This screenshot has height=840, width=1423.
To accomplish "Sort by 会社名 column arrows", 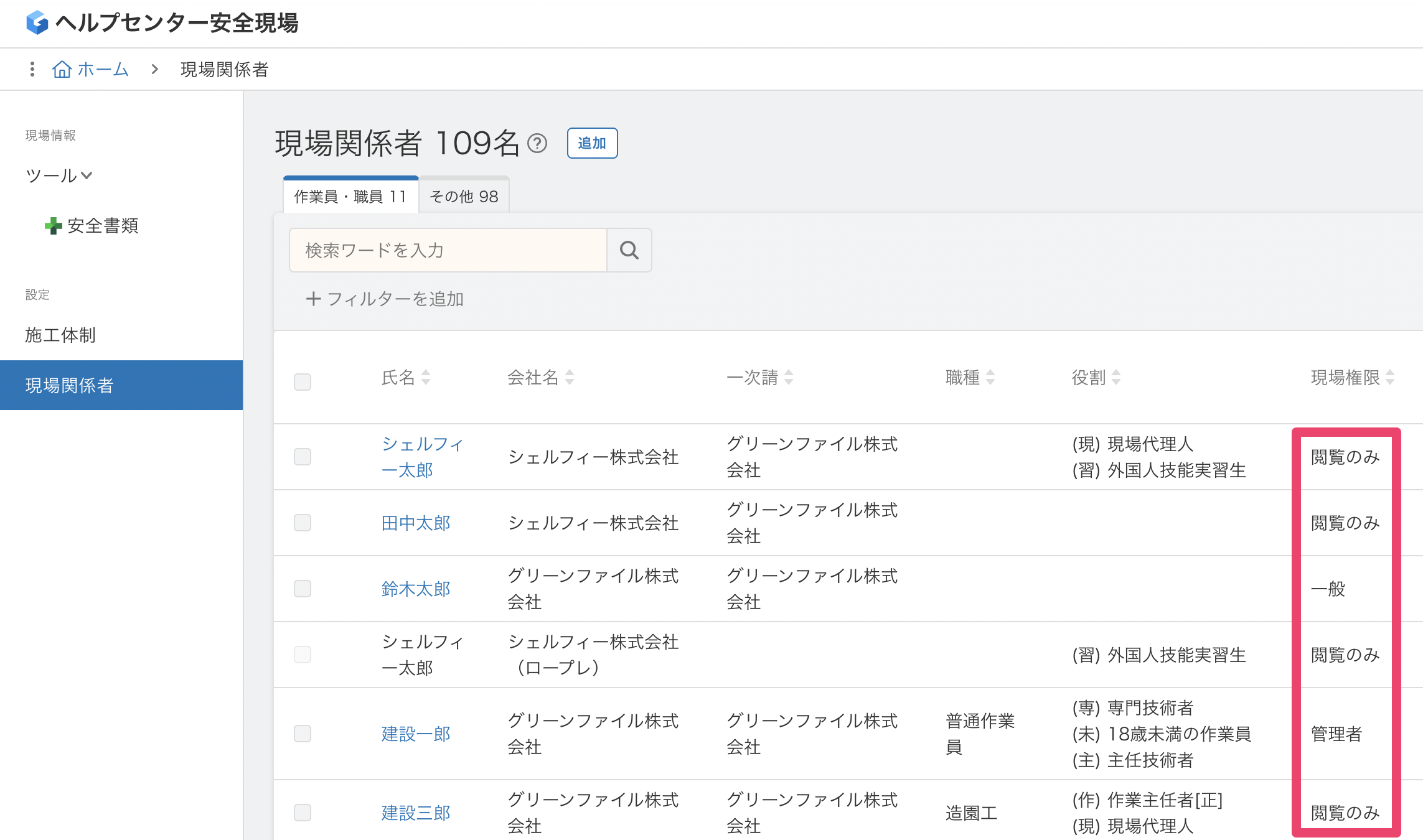I will pyautogui.click(x=570, y=377).
